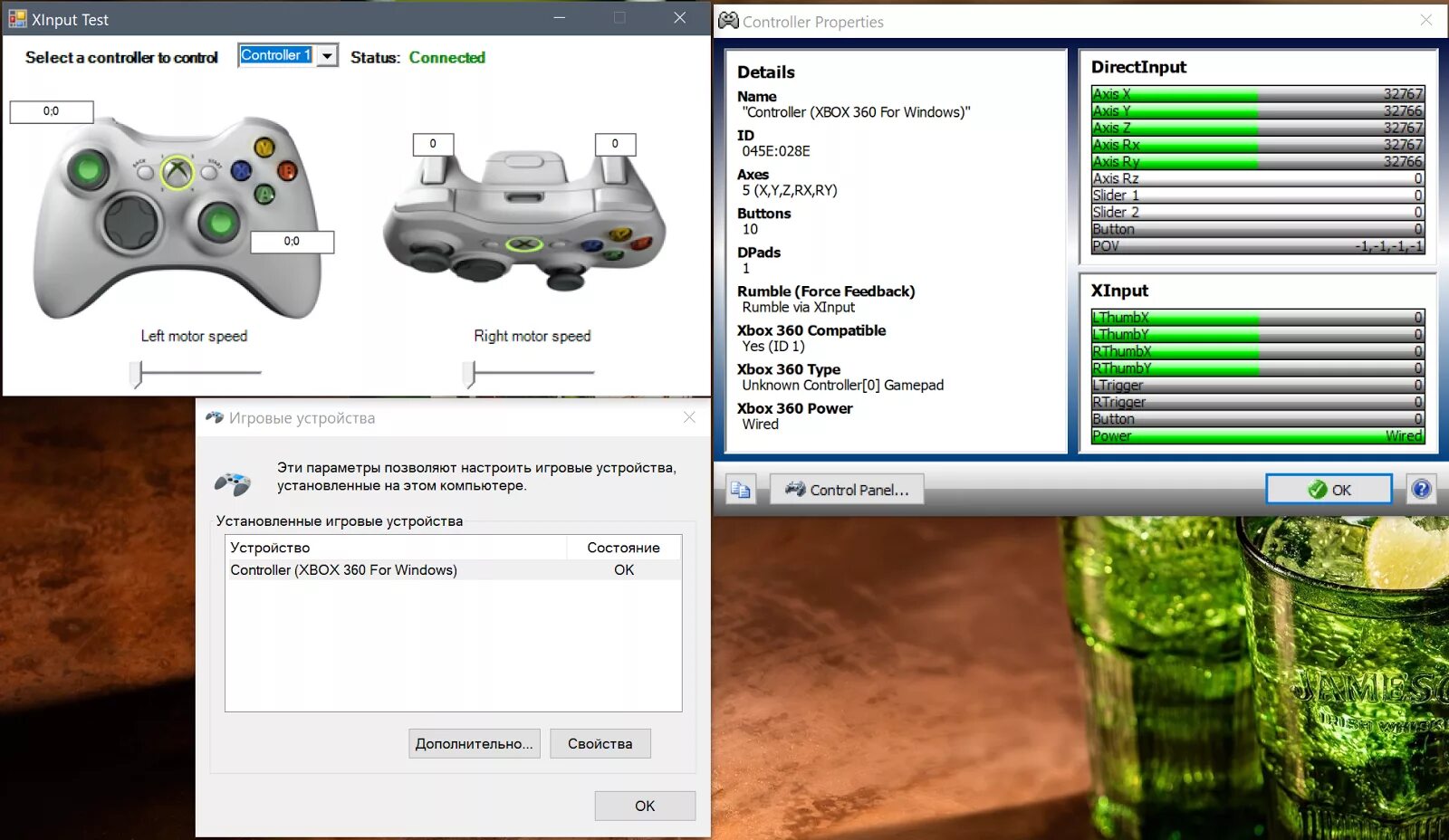Close the Игровые устройства dialog
The height and width of the screenshot is (840, 1449).
pos(689,417)
